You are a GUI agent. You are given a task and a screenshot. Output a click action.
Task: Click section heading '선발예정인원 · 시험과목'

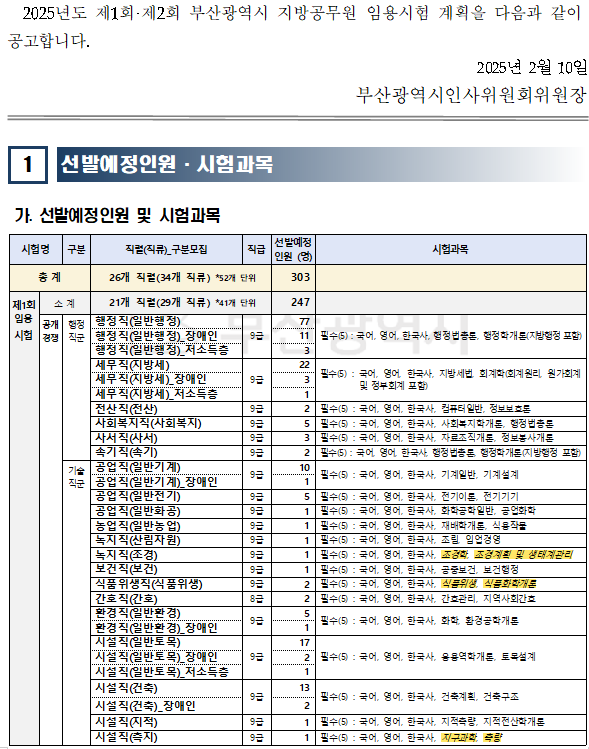point(166,164)
